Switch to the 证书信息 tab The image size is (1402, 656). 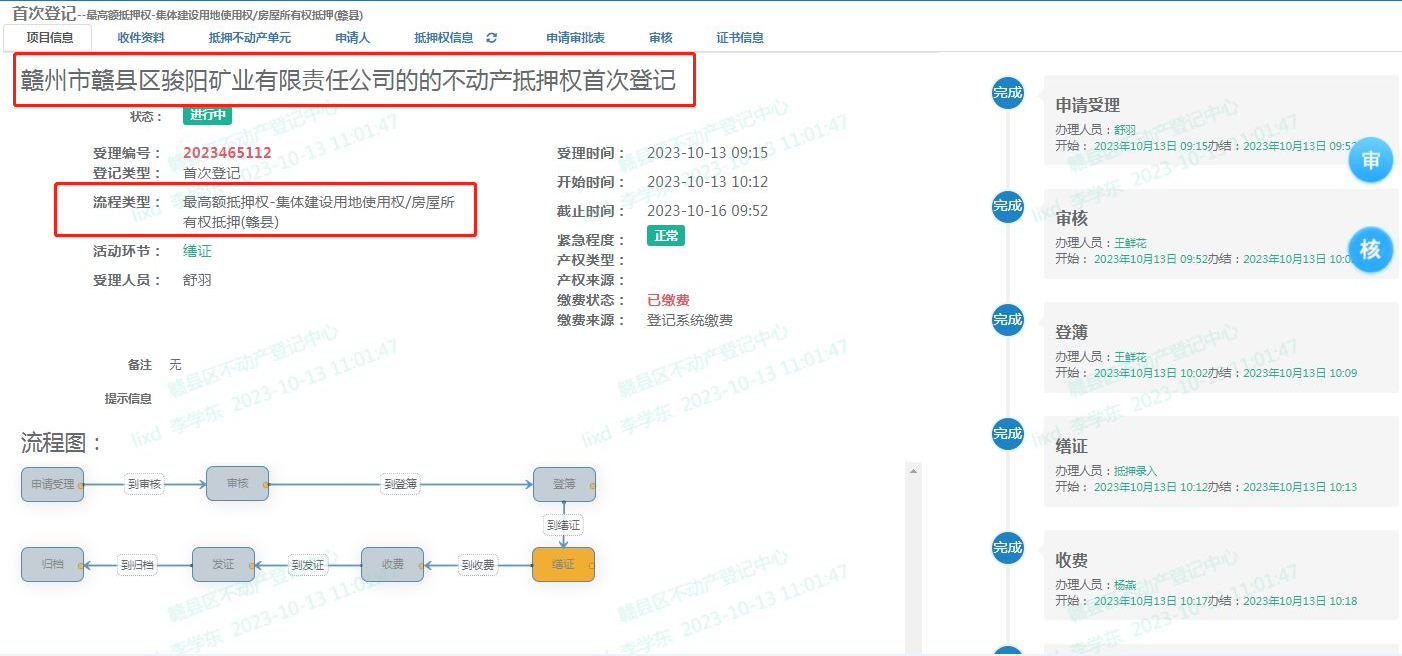click(x=740, y=38)
